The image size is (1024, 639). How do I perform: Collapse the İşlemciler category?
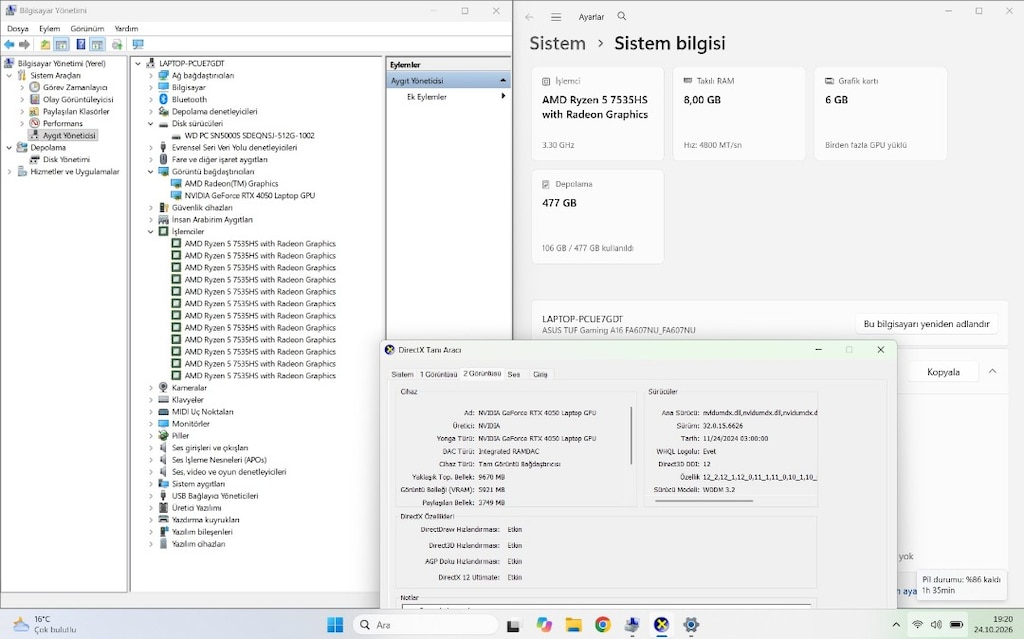pyautogui.click(x=151, y=231)
